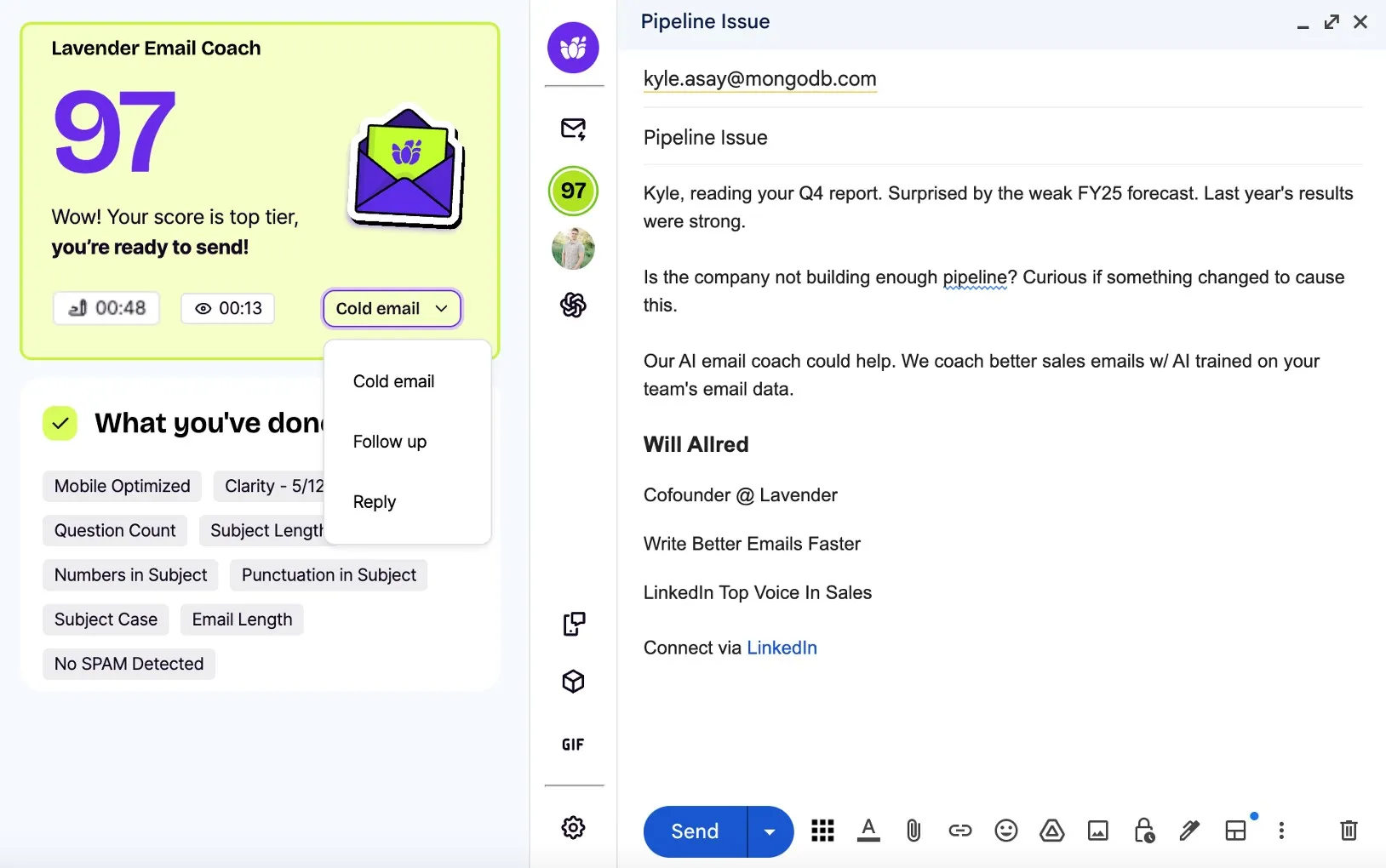This screenshot has height=868, width=1386.
Task: Click the Numbers in Subject tag
Action: point(130,574)
